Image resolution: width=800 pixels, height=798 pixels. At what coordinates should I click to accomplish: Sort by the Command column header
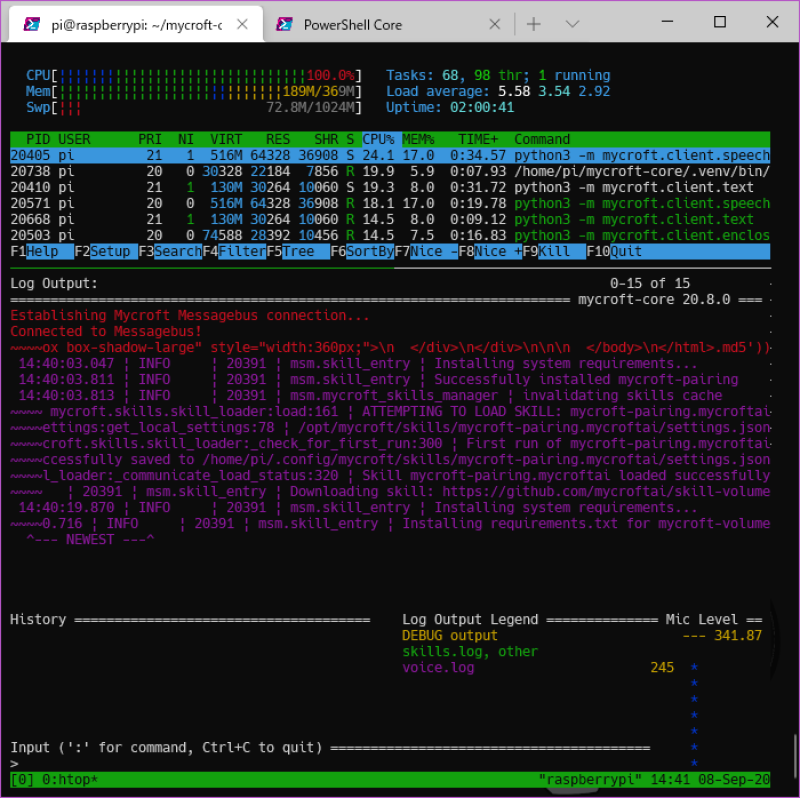click(x=542, y=139)
